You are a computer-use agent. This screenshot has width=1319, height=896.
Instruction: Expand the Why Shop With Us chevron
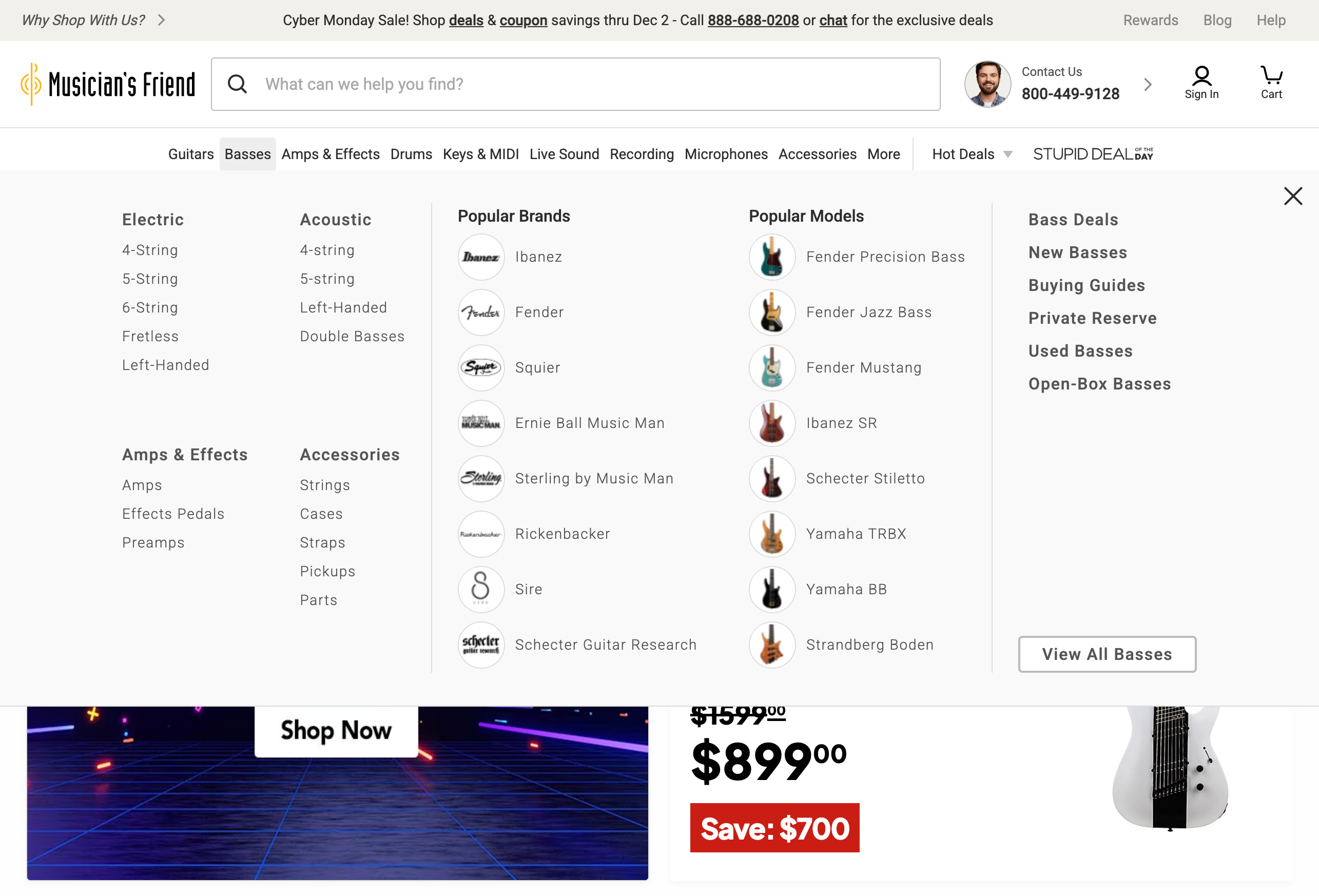162,20
